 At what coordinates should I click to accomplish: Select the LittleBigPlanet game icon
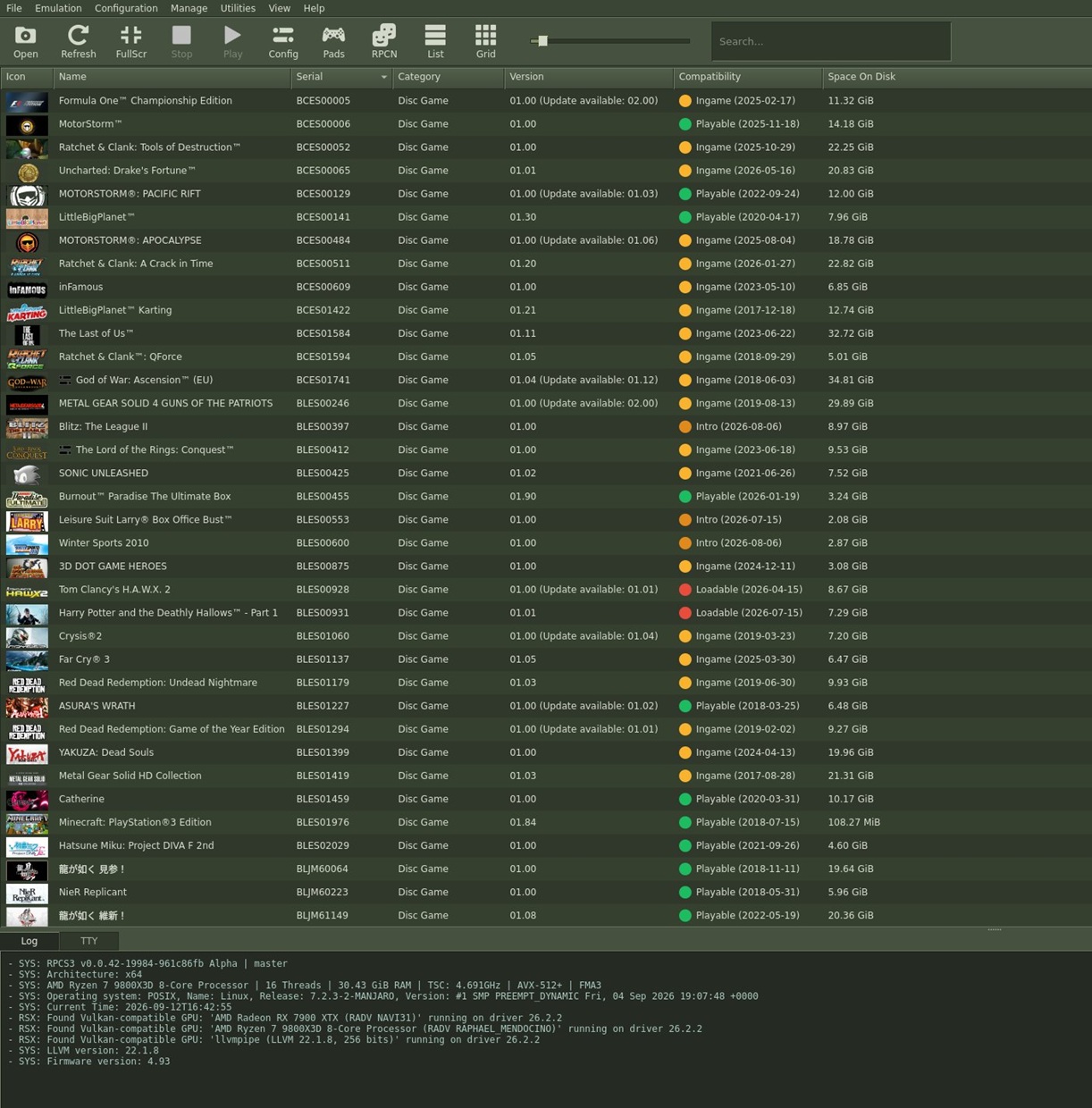tap(27, 217)
